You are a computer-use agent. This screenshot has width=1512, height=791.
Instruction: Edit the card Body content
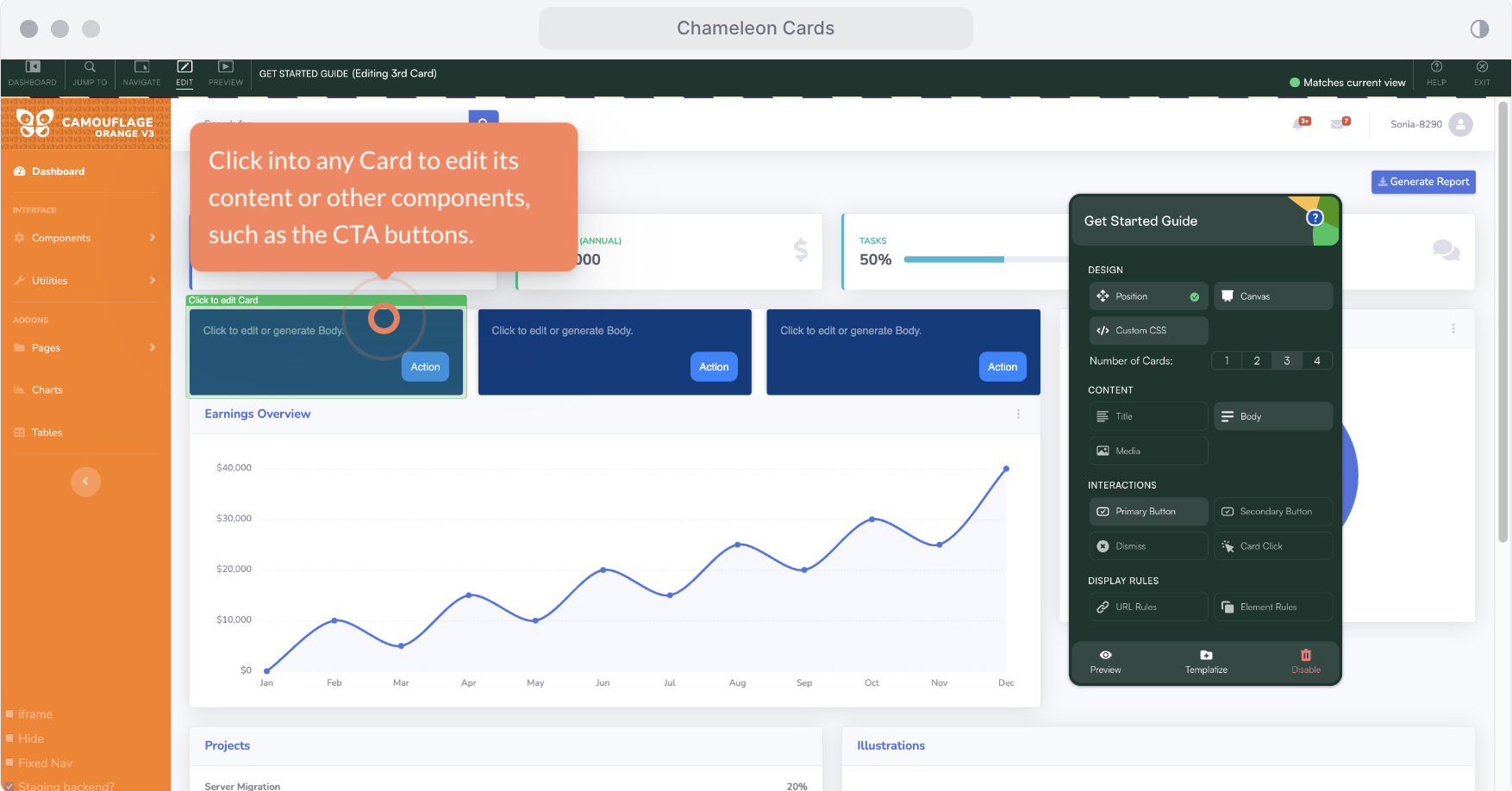coord(1273,416)
